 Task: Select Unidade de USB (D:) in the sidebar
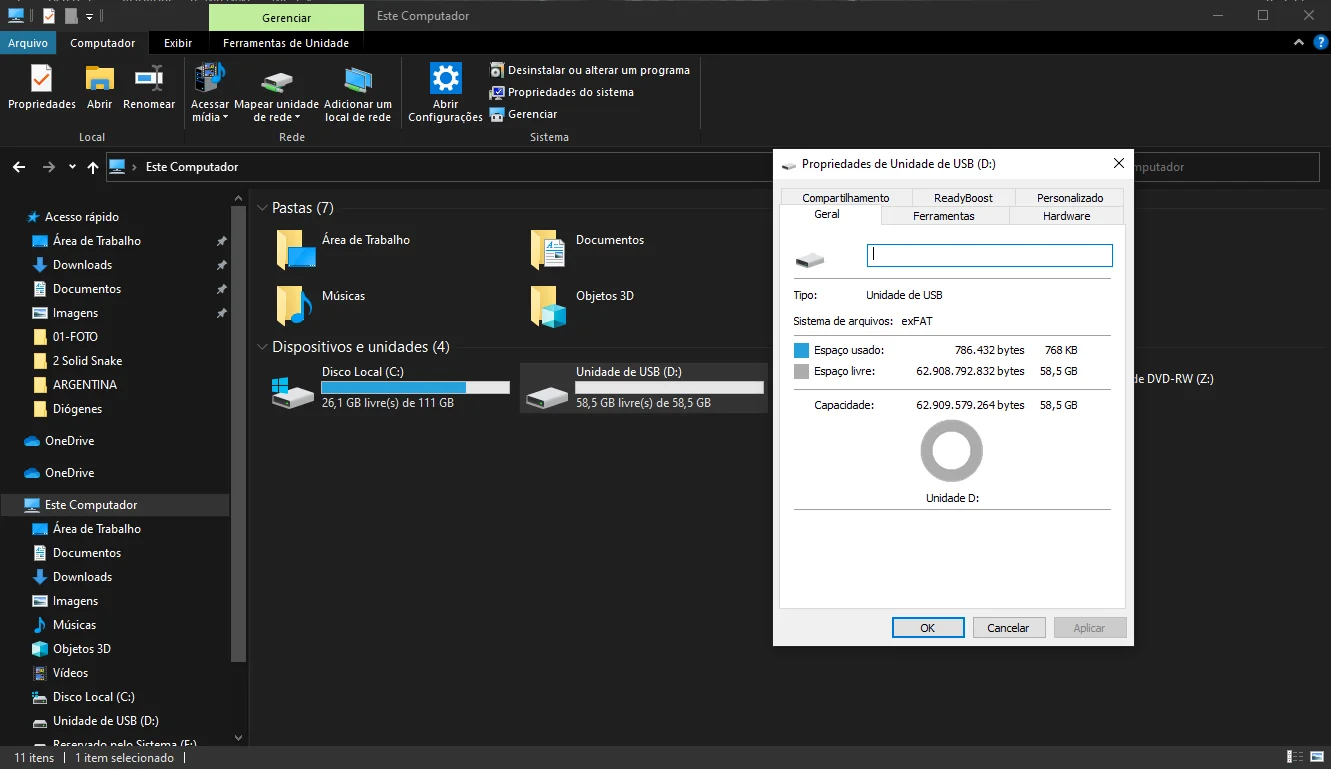point(105,721)
